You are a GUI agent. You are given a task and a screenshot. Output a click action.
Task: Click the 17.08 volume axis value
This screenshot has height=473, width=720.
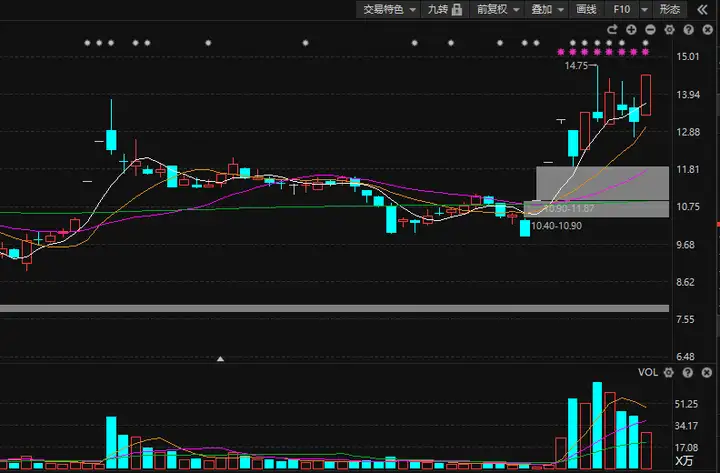pos(686,447)
